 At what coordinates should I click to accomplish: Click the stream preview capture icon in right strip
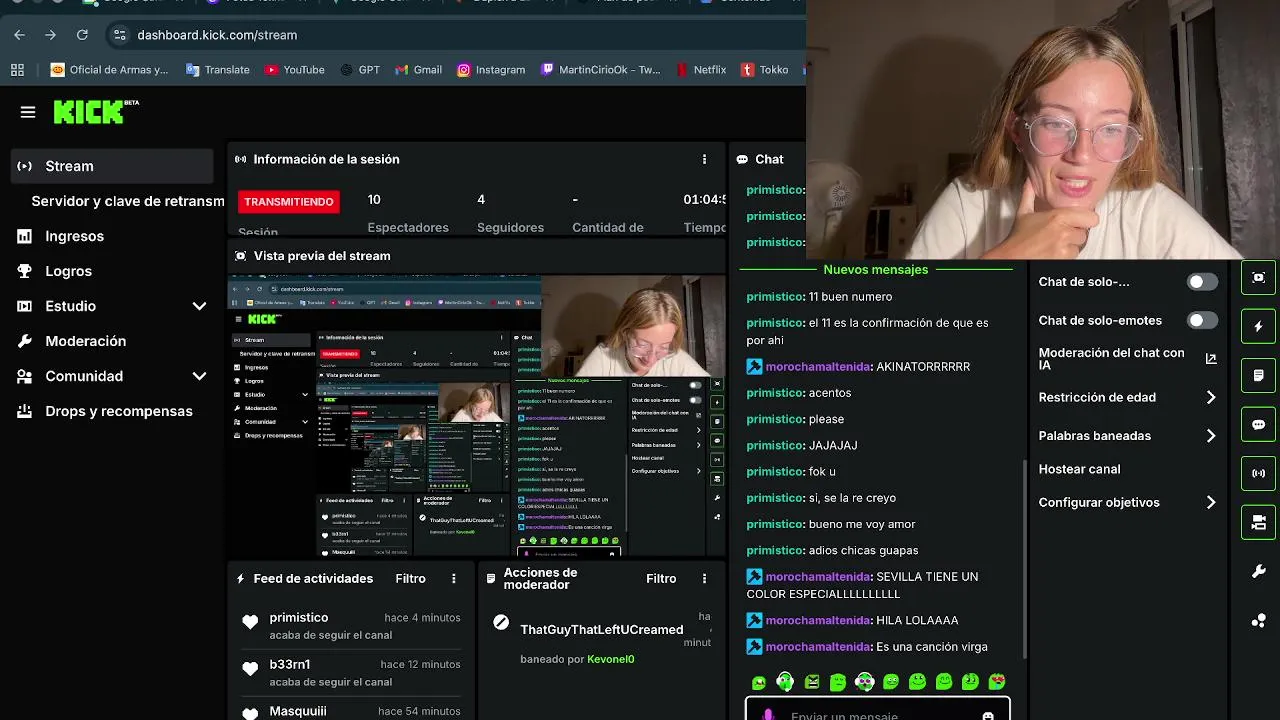coord(1258,277)
